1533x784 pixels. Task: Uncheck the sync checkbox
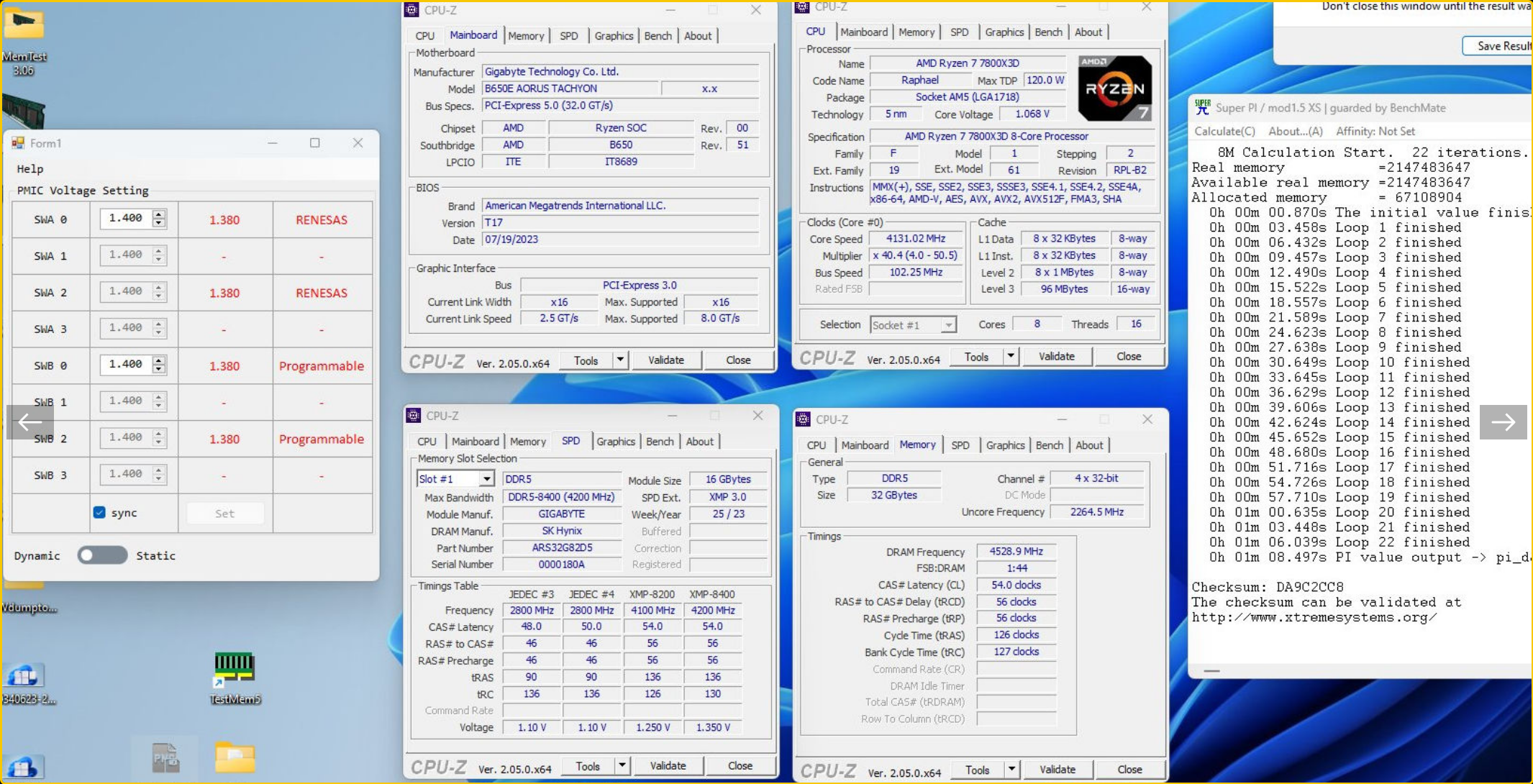click(99, 513)
